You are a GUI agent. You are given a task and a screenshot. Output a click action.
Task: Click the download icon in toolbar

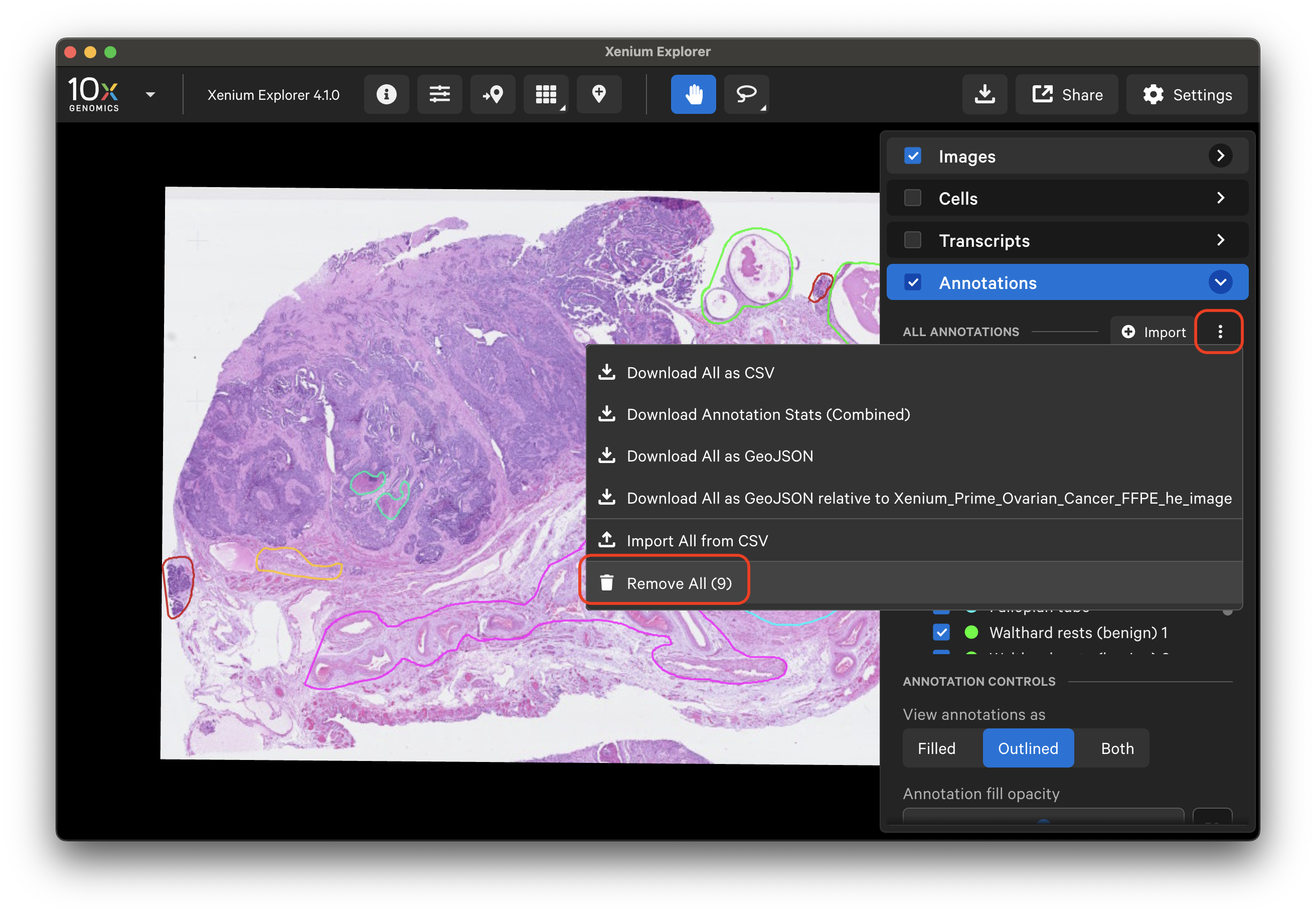click(x=984, y=94)
